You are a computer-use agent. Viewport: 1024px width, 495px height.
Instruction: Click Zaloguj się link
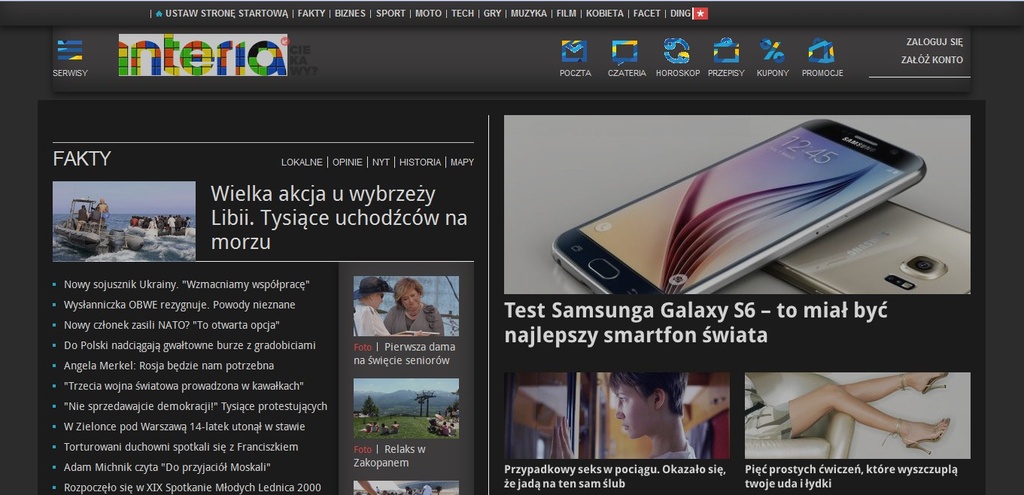point(935,42)
